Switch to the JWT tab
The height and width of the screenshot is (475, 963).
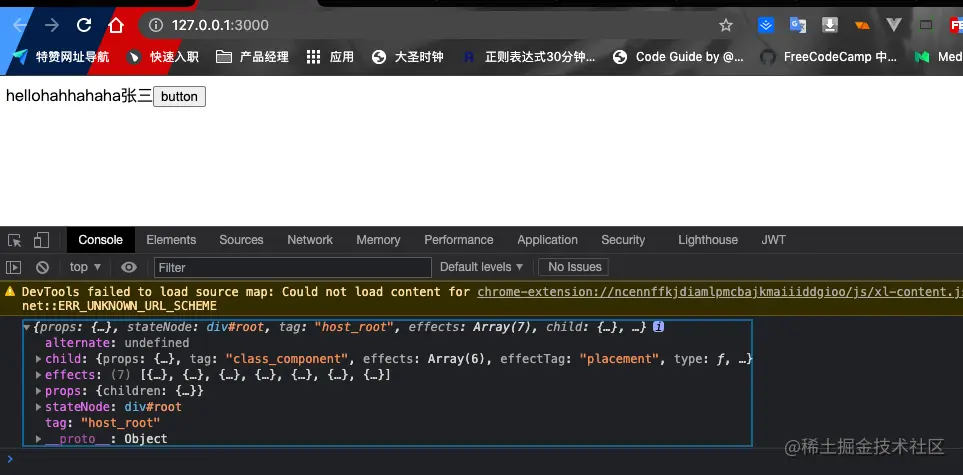(773, 240)
